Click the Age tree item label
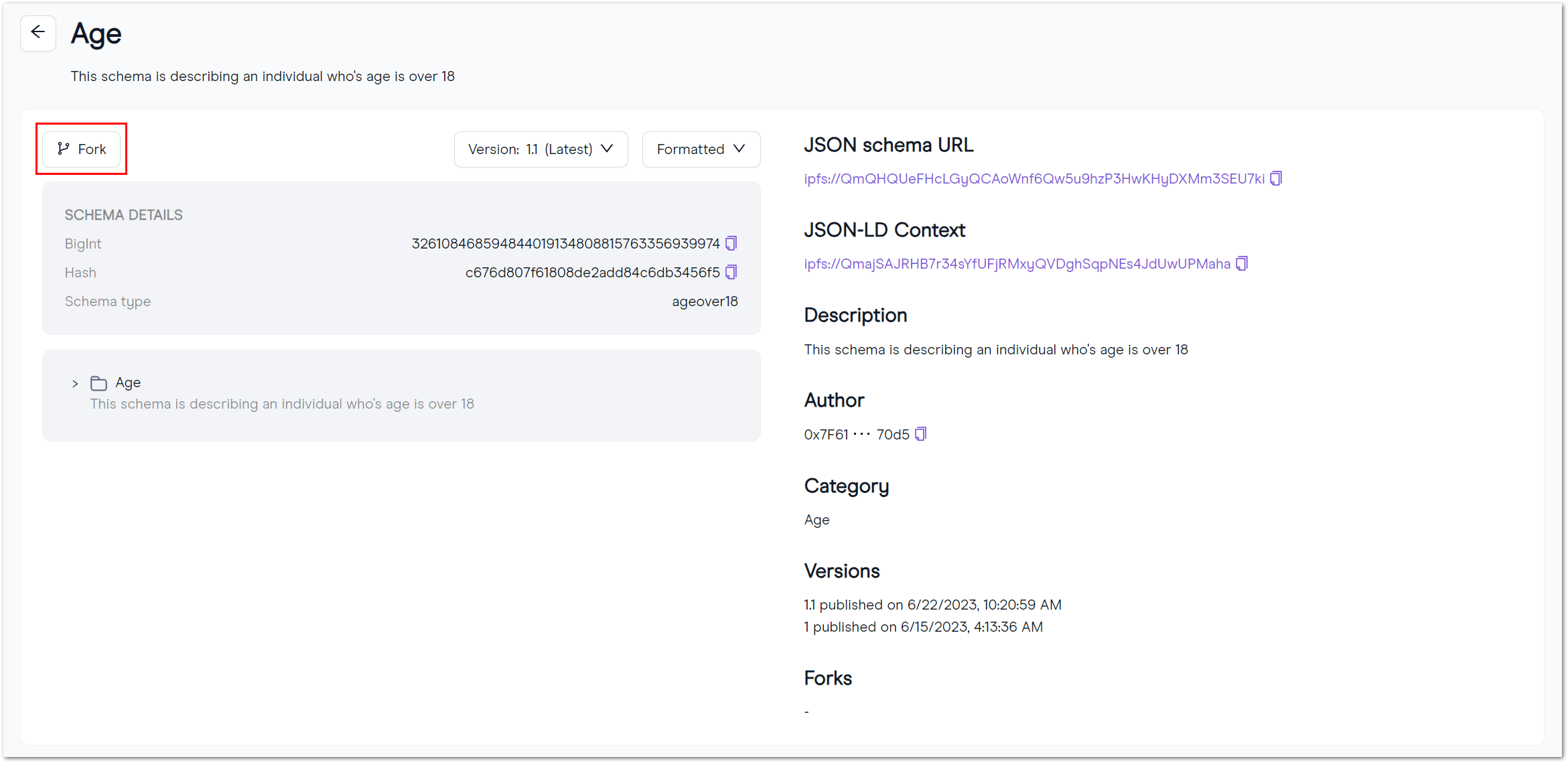This screenshot has height=763, width=1568. 128,383
